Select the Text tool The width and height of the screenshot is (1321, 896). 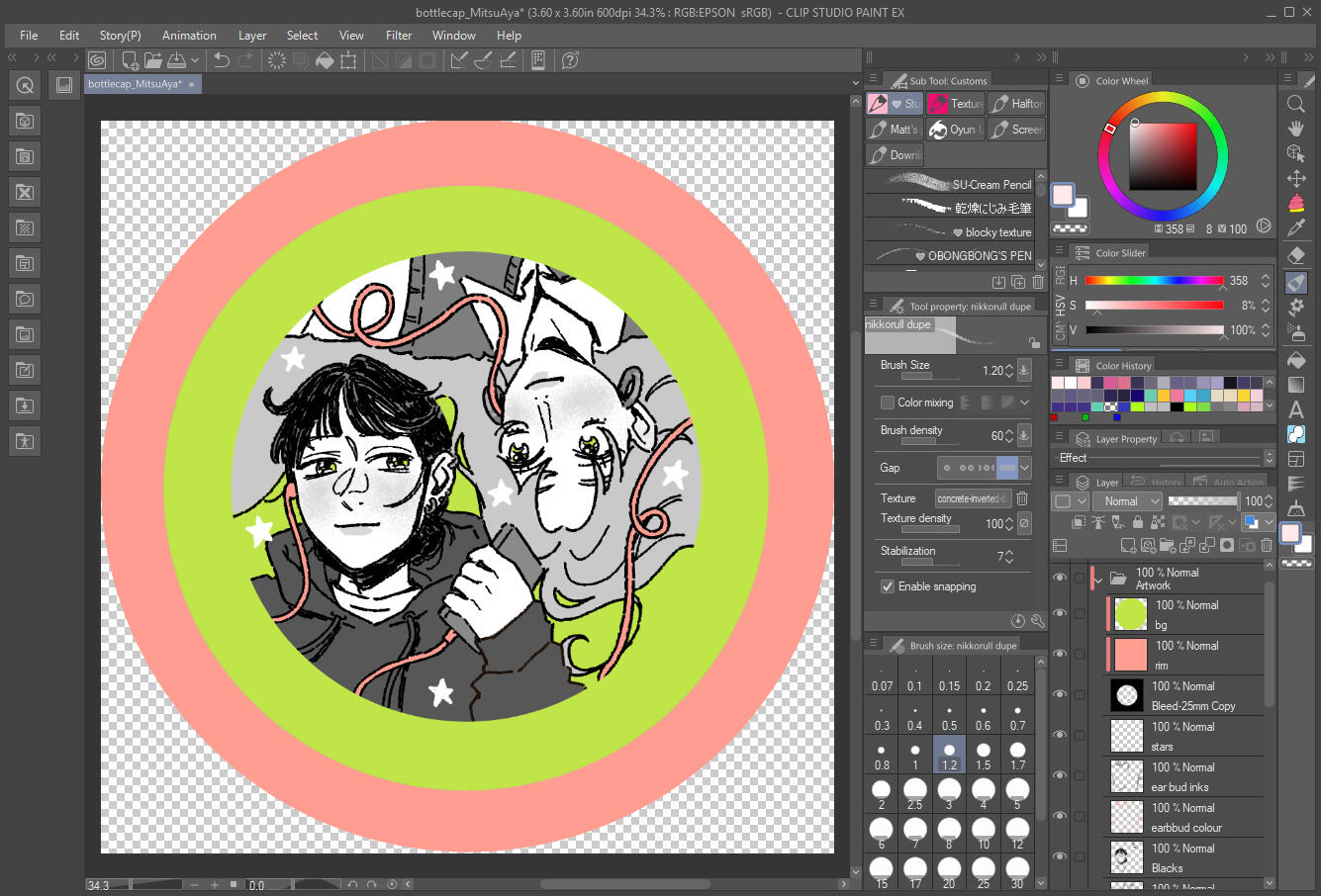1296,408
